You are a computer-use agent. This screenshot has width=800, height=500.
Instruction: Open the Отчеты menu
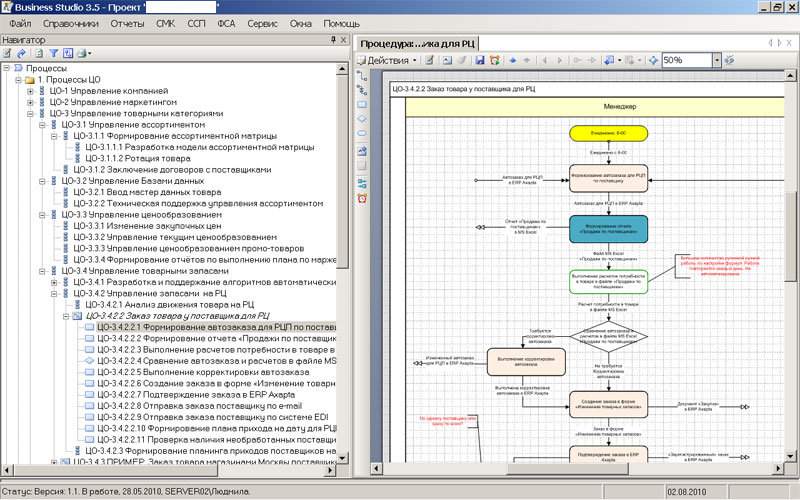(x=127, y=22)
